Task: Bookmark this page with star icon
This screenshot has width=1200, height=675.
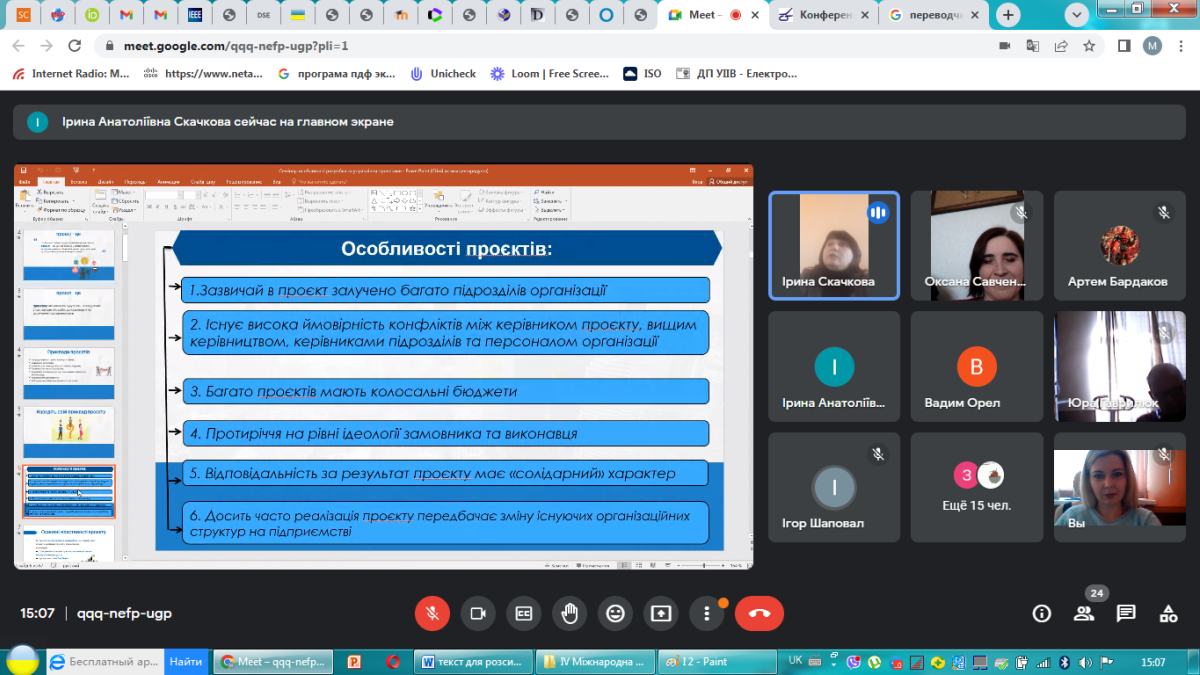Action: [1089, 46]
